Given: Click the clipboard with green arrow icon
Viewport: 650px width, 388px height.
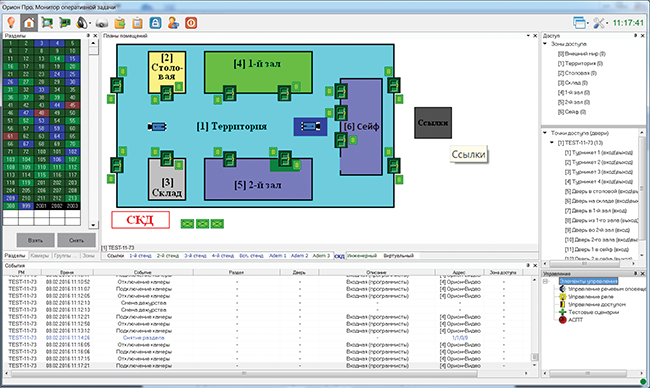Looking at the screenshot, I should [120, 22].
